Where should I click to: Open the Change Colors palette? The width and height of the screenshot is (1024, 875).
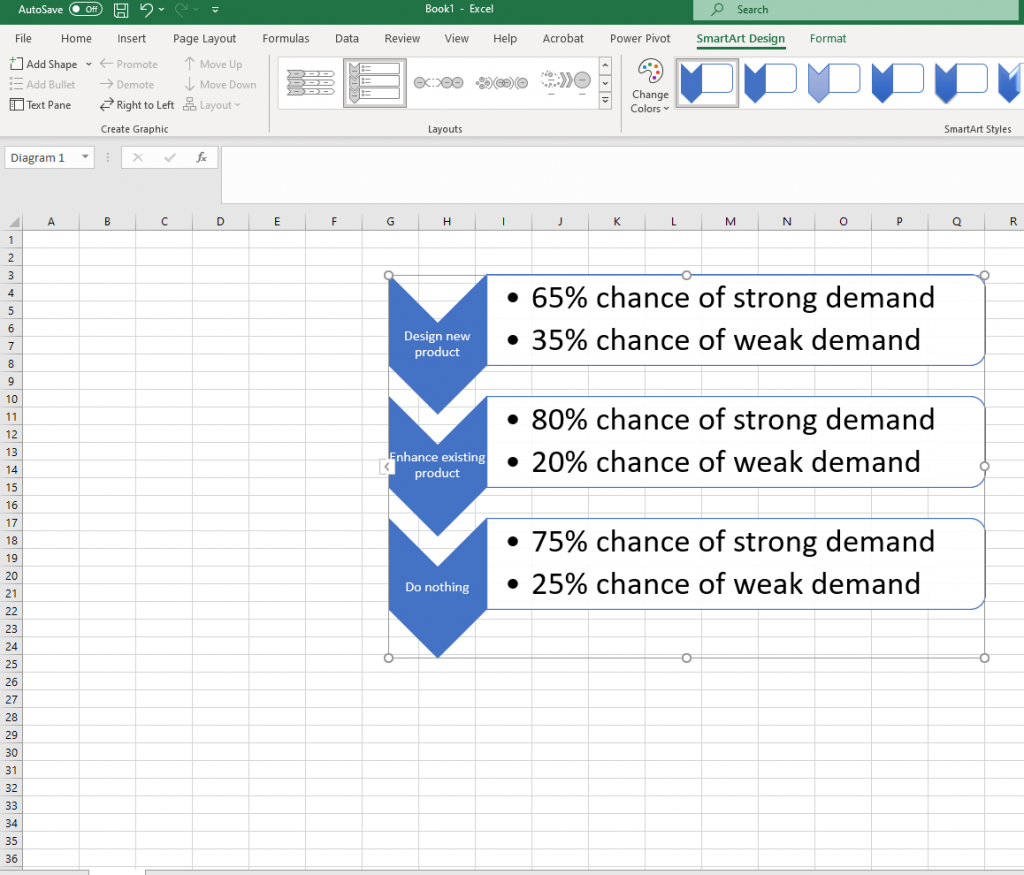coord(650,87)
